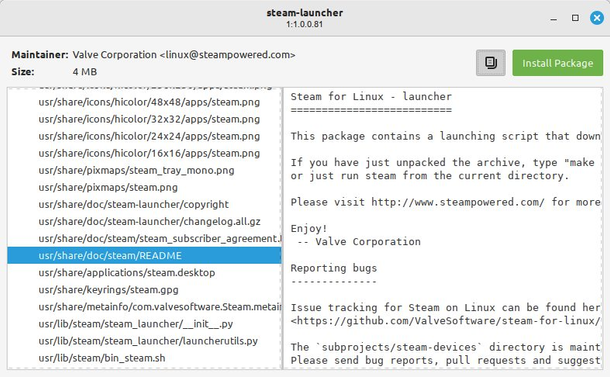Close the steam-launcher window
This screenshot has width=610, height=377.
point(597,18)
